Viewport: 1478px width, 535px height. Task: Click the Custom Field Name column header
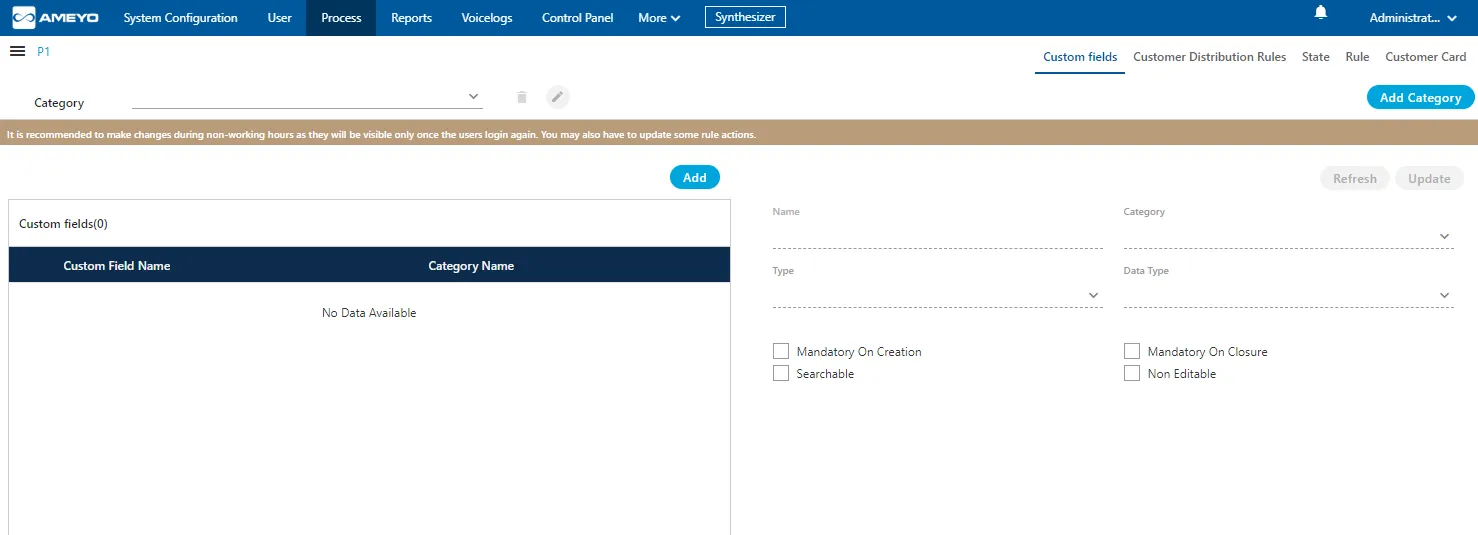(117, 265)
